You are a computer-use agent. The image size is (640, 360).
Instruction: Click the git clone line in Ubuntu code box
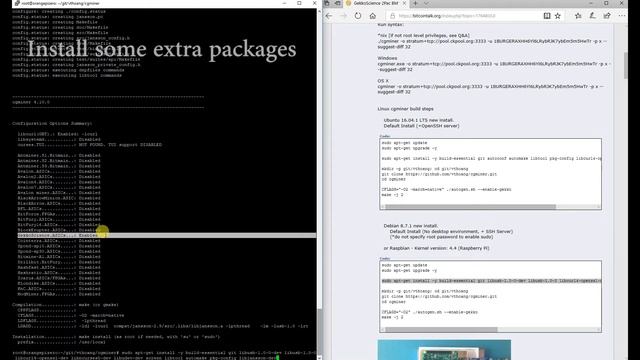click(x=439, y=174)
